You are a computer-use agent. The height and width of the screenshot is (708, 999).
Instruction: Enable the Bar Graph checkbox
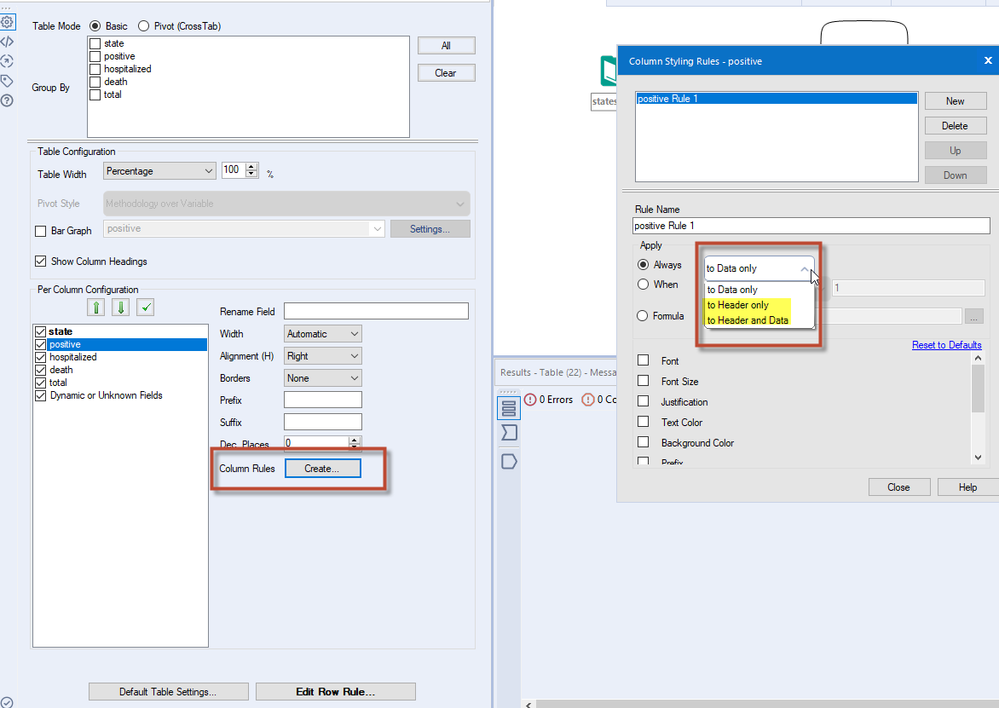coord(40,231)
